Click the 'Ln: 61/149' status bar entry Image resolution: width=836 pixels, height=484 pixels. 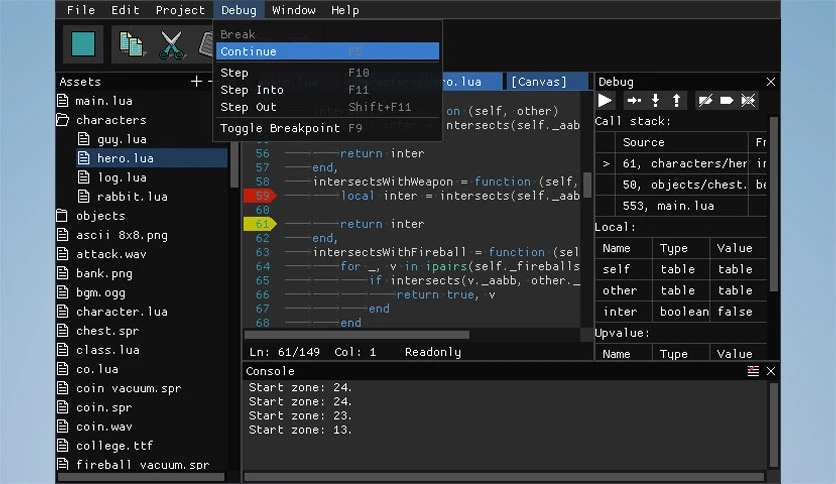(285, 352)
